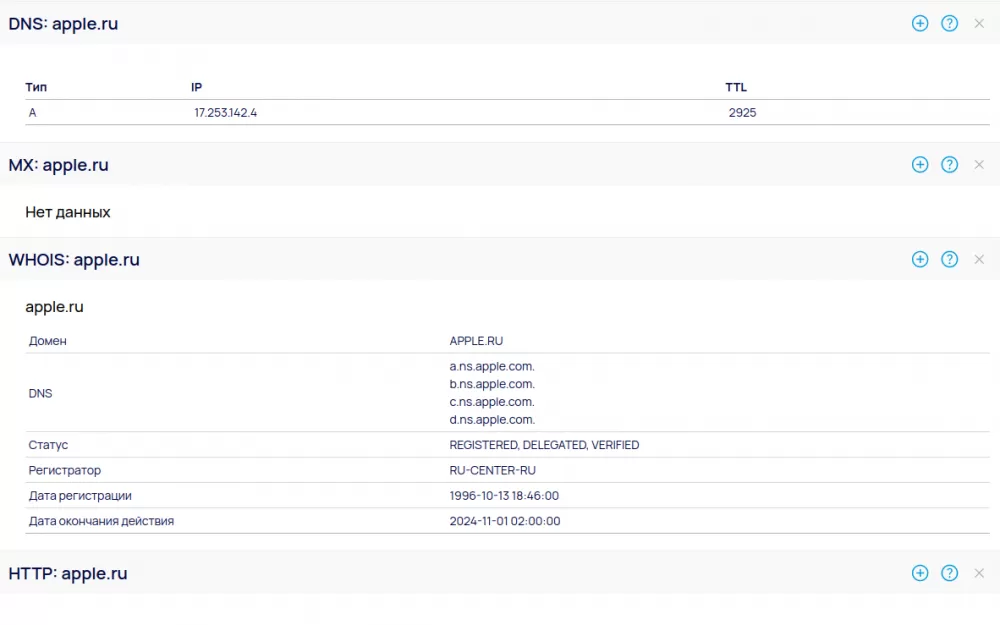Click the Дата регистрации row label
The width and height of the screenshot is (1000, 625).
(x=80, y=496)
